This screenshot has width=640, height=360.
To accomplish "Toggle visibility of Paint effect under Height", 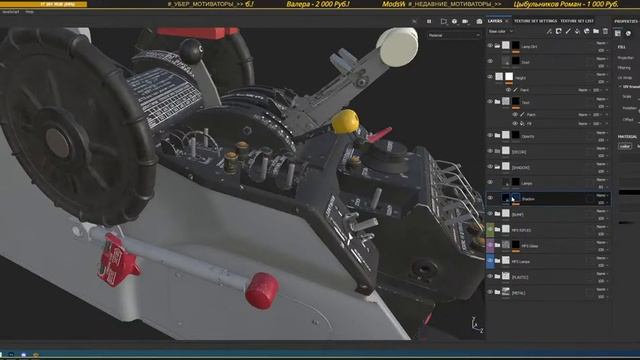I will 508,90.
